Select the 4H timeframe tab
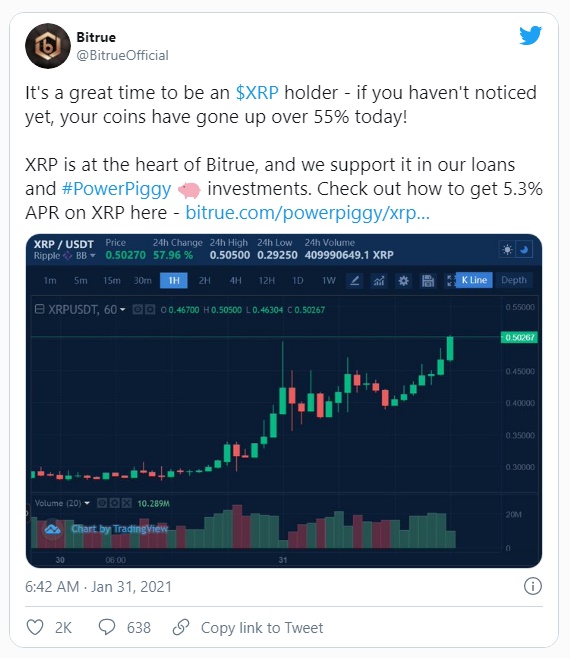570x658 pixels. coord(235,280)
